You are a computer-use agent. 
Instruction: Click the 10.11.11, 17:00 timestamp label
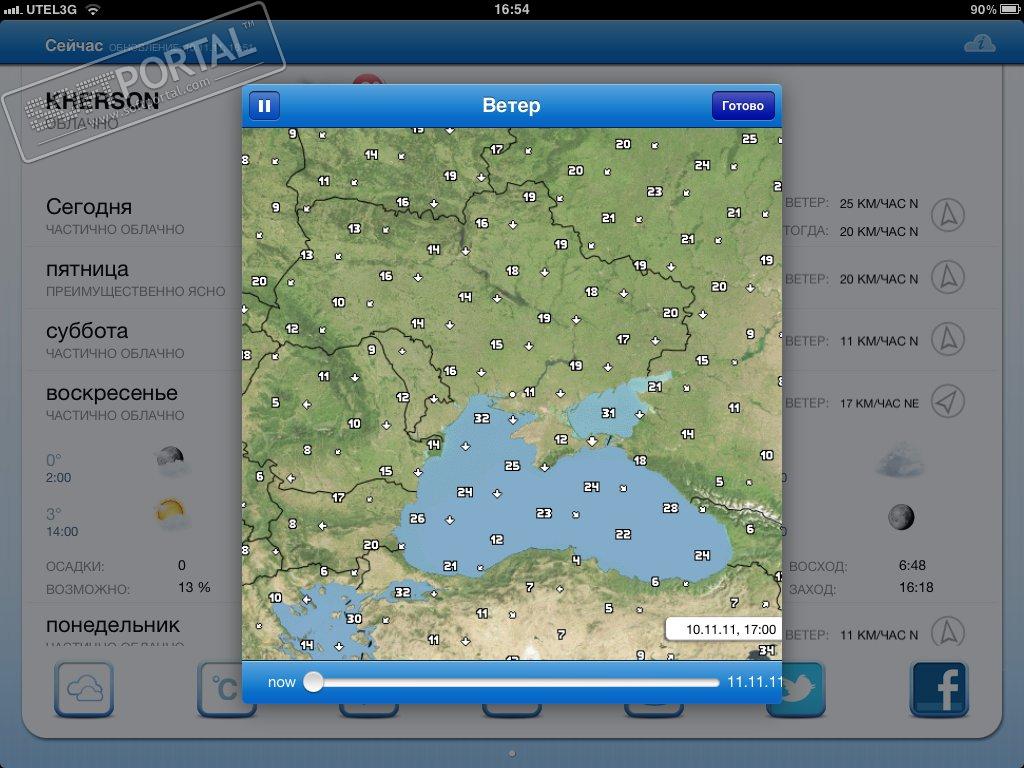coord(724,630)
